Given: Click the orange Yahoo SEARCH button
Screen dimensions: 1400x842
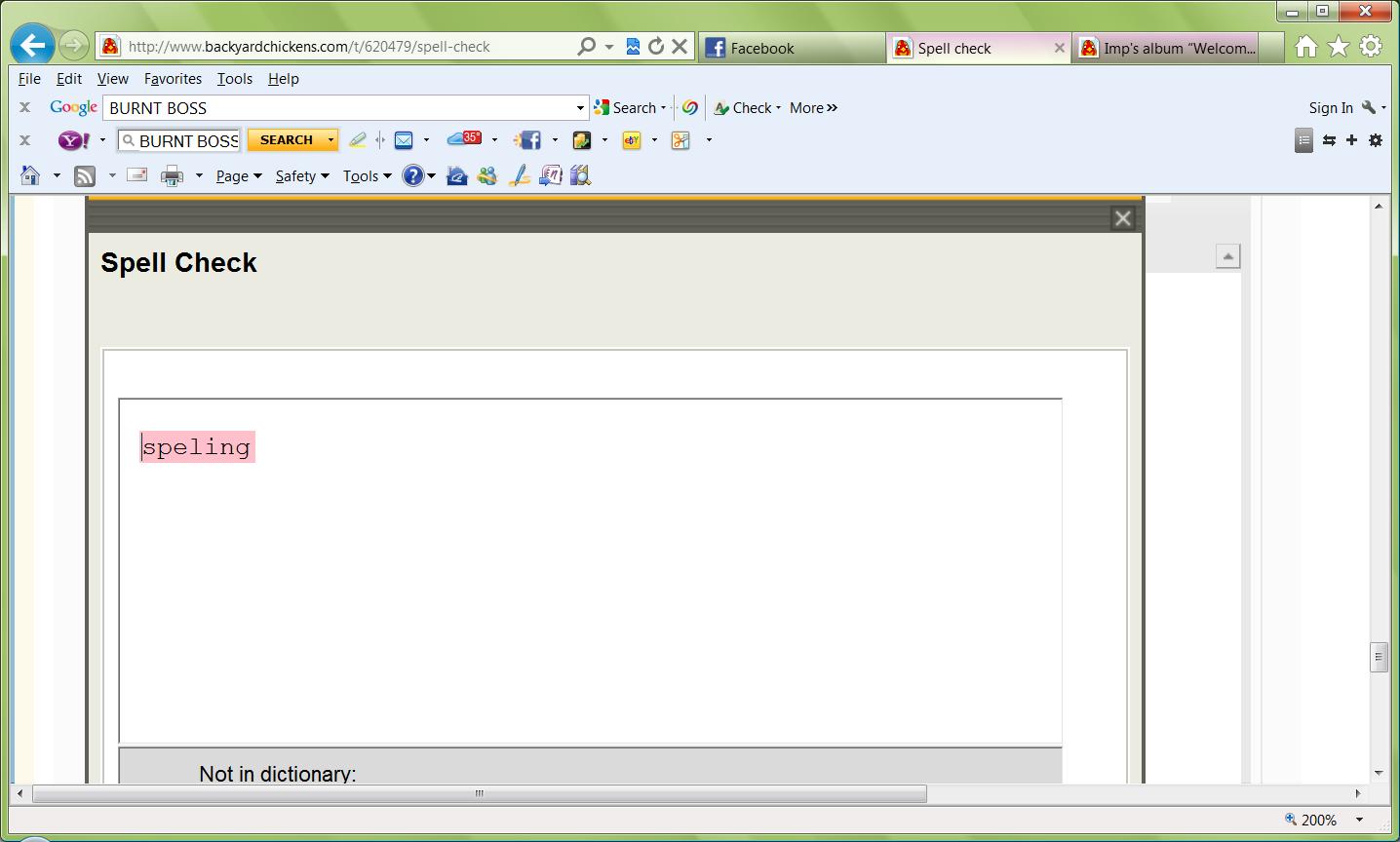Looking at the screenshot, I should click(286, 140).
